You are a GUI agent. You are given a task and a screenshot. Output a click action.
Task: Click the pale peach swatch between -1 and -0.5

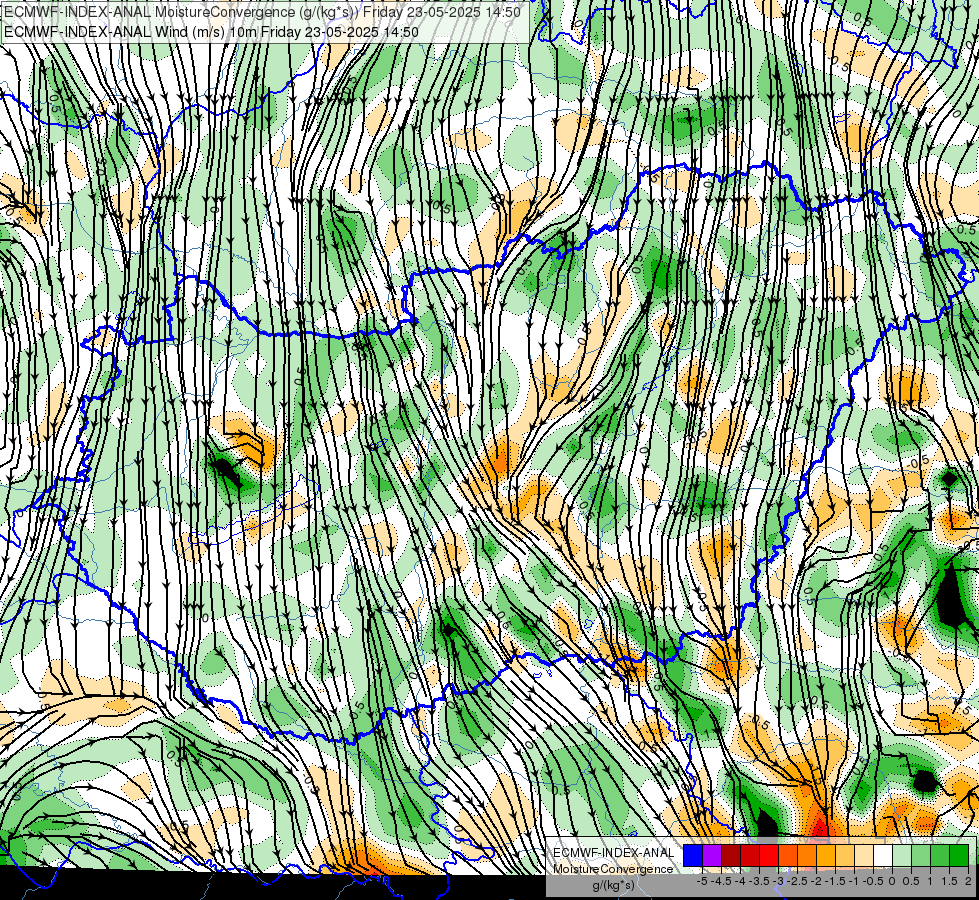864,855
